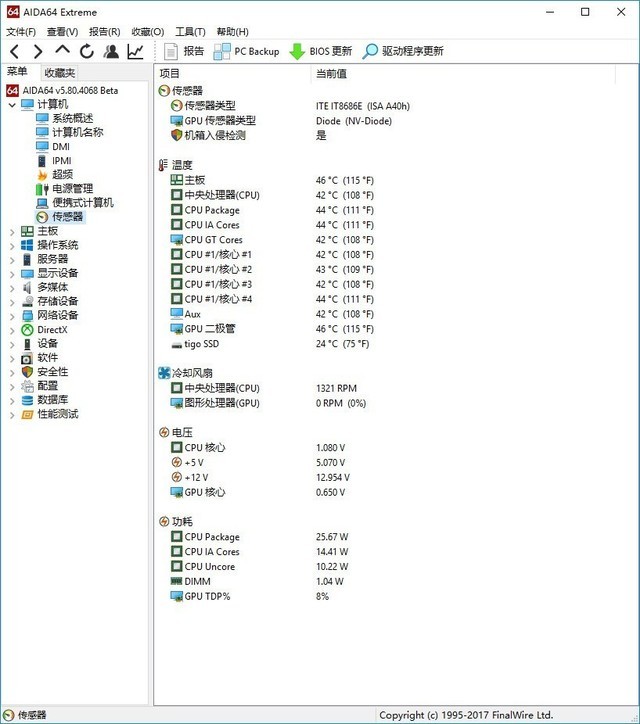This screenshot has height=724, width=640.
Task: Select 系统概述 in the tree
Action: click(65, 118)
